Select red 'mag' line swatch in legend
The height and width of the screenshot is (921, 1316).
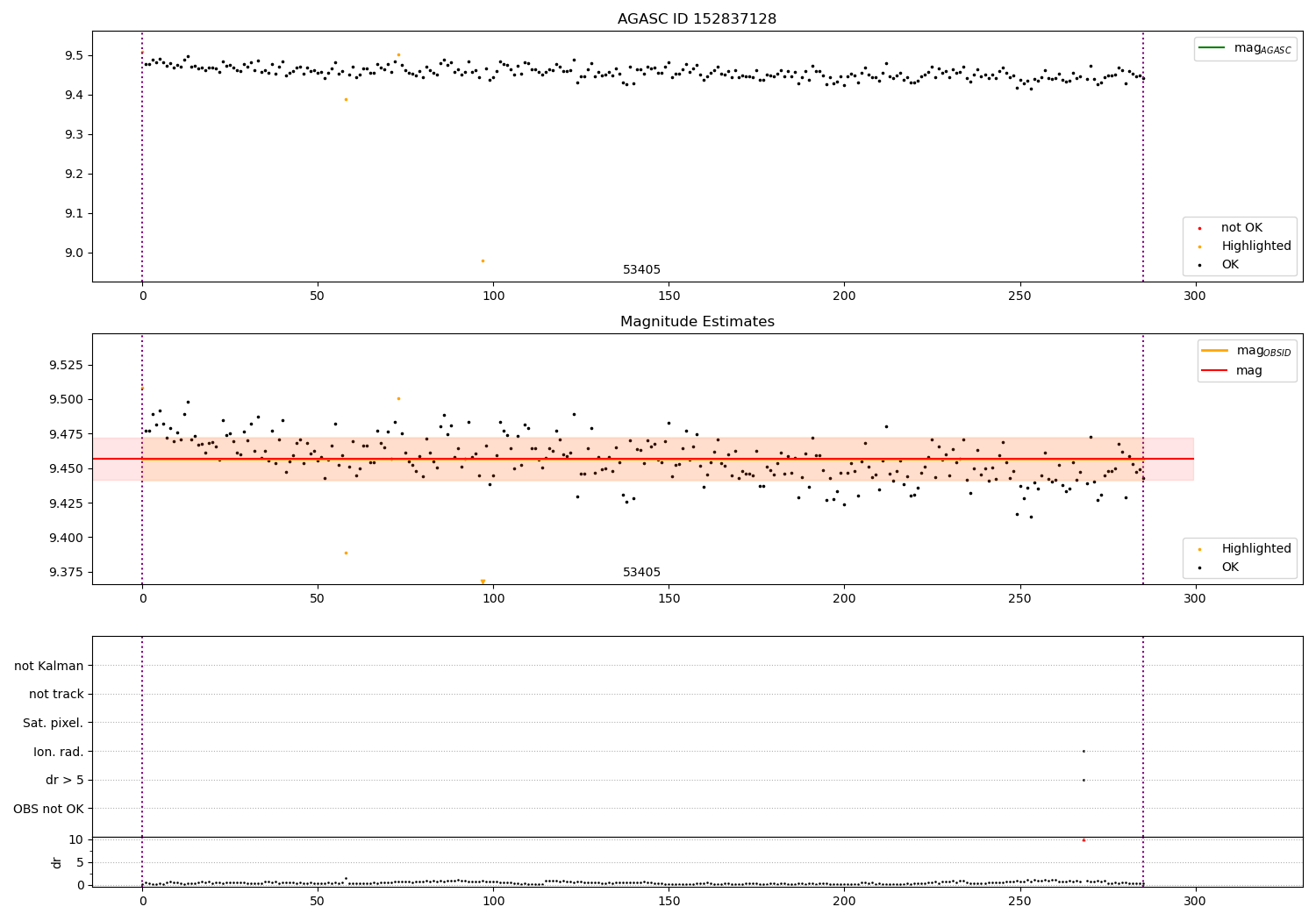pyautogui.click(x=1215, y=370)
